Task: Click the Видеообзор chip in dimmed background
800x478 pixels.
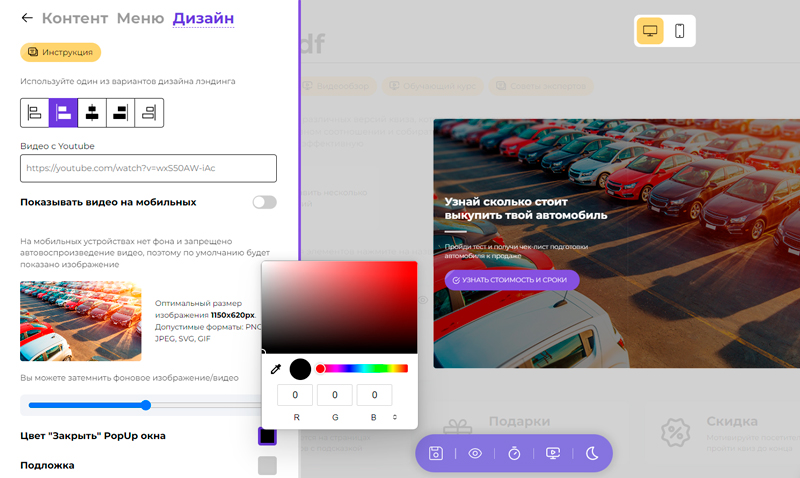Action: point(338,86)
